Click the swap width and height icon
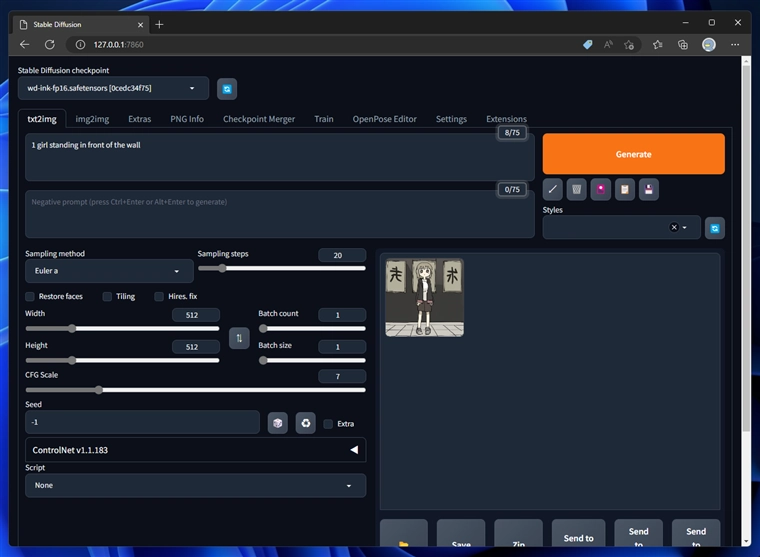This screenshot has height=557, width=760. (239, 338)
